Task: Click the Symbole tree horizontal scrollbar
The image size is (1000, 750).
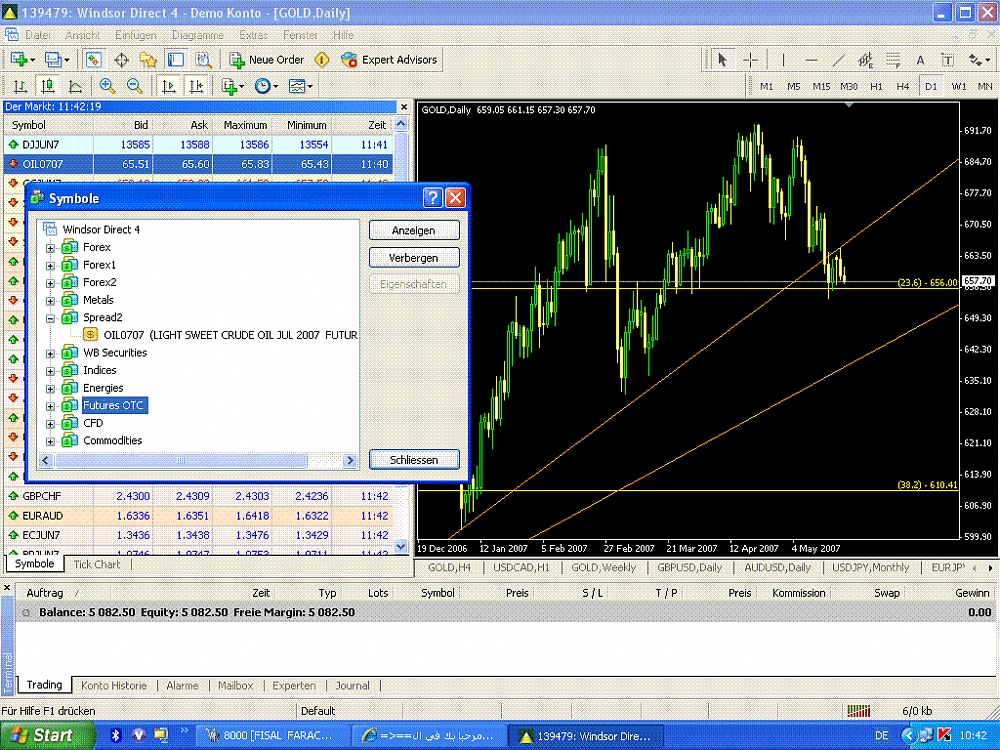Action: [180, 461]
